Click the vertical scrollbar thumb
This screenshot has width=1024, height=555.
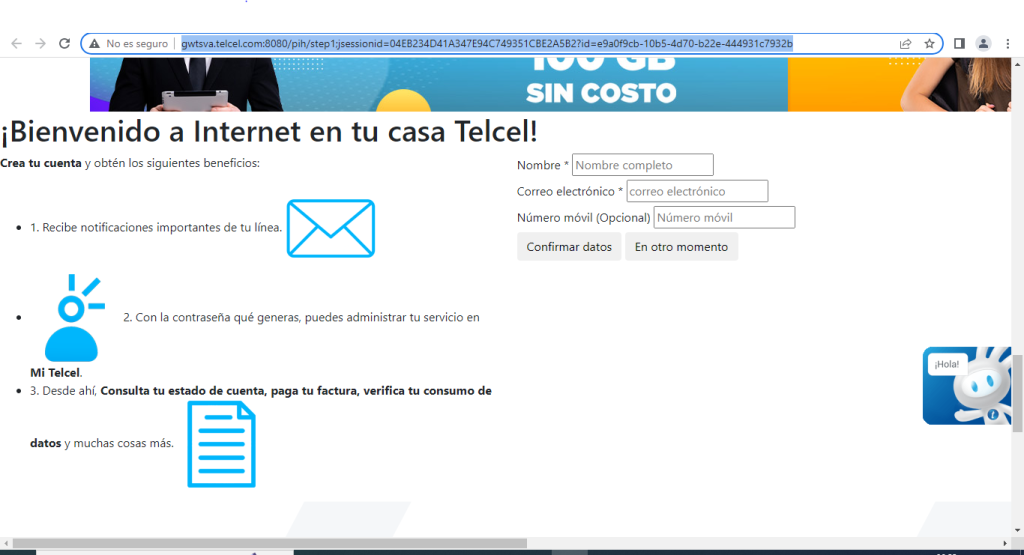(1017, 393)
